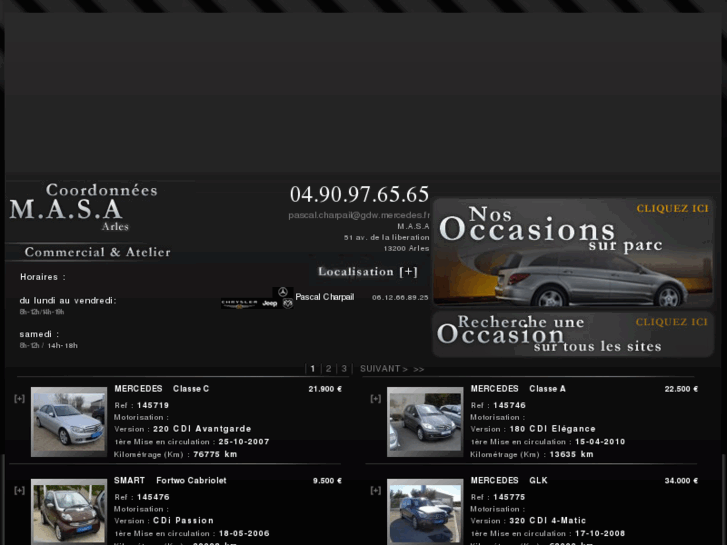The height and width of the screenshot is (545, 727).
Task: Open blue GLK car thumbnail
Action: 425,512
